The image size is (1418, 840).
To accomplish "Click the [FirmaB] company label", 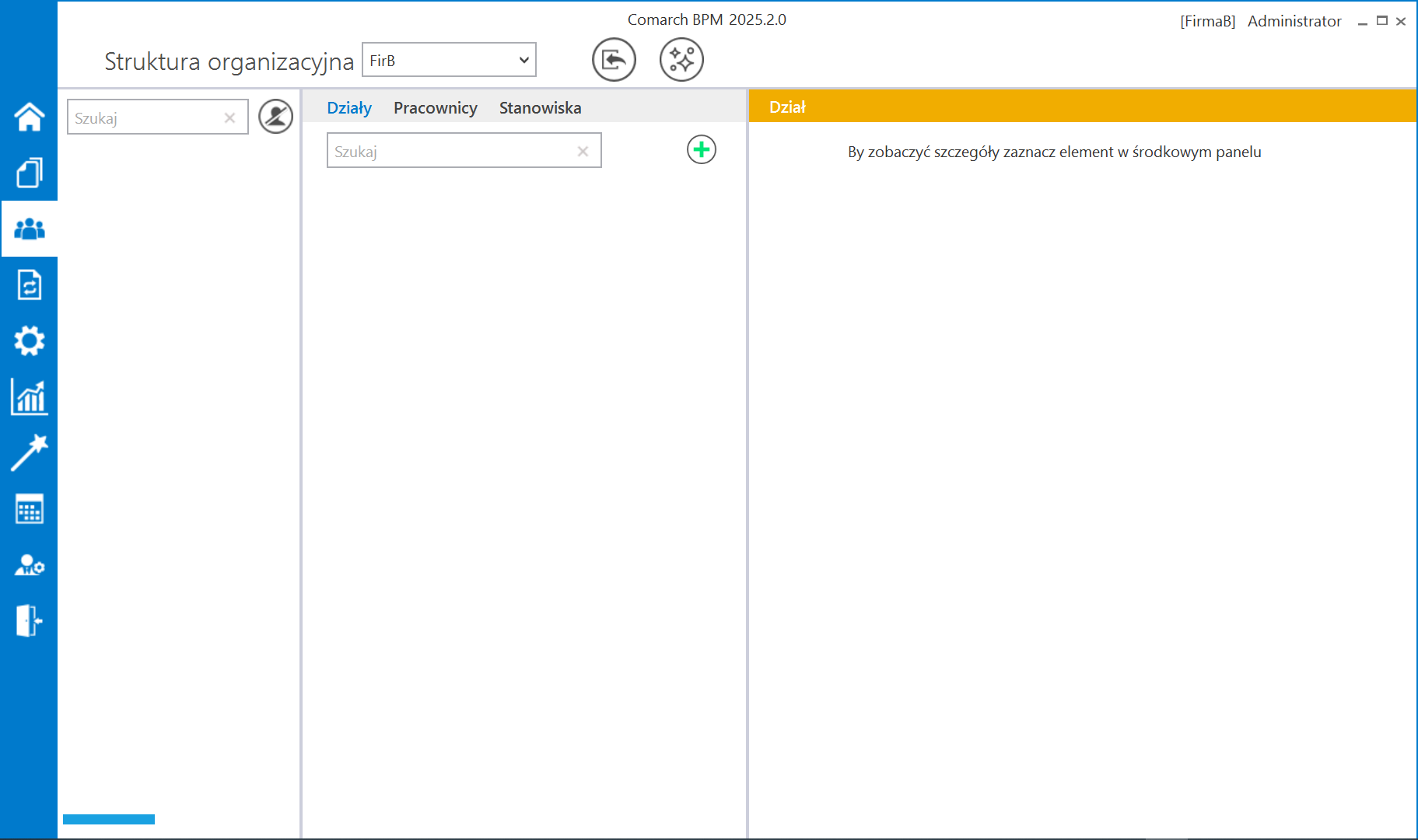I will coord(1207,21).
